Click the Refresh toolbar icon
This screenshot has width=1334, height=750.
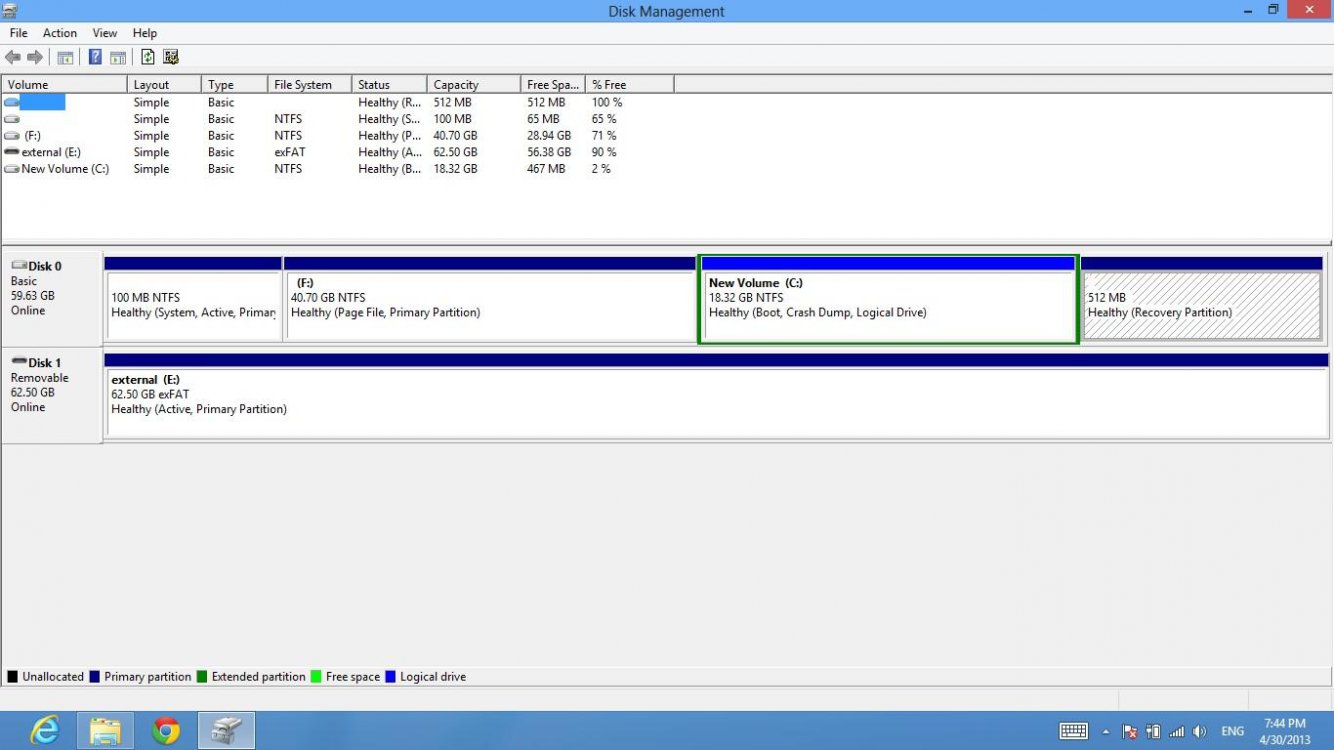148,57
